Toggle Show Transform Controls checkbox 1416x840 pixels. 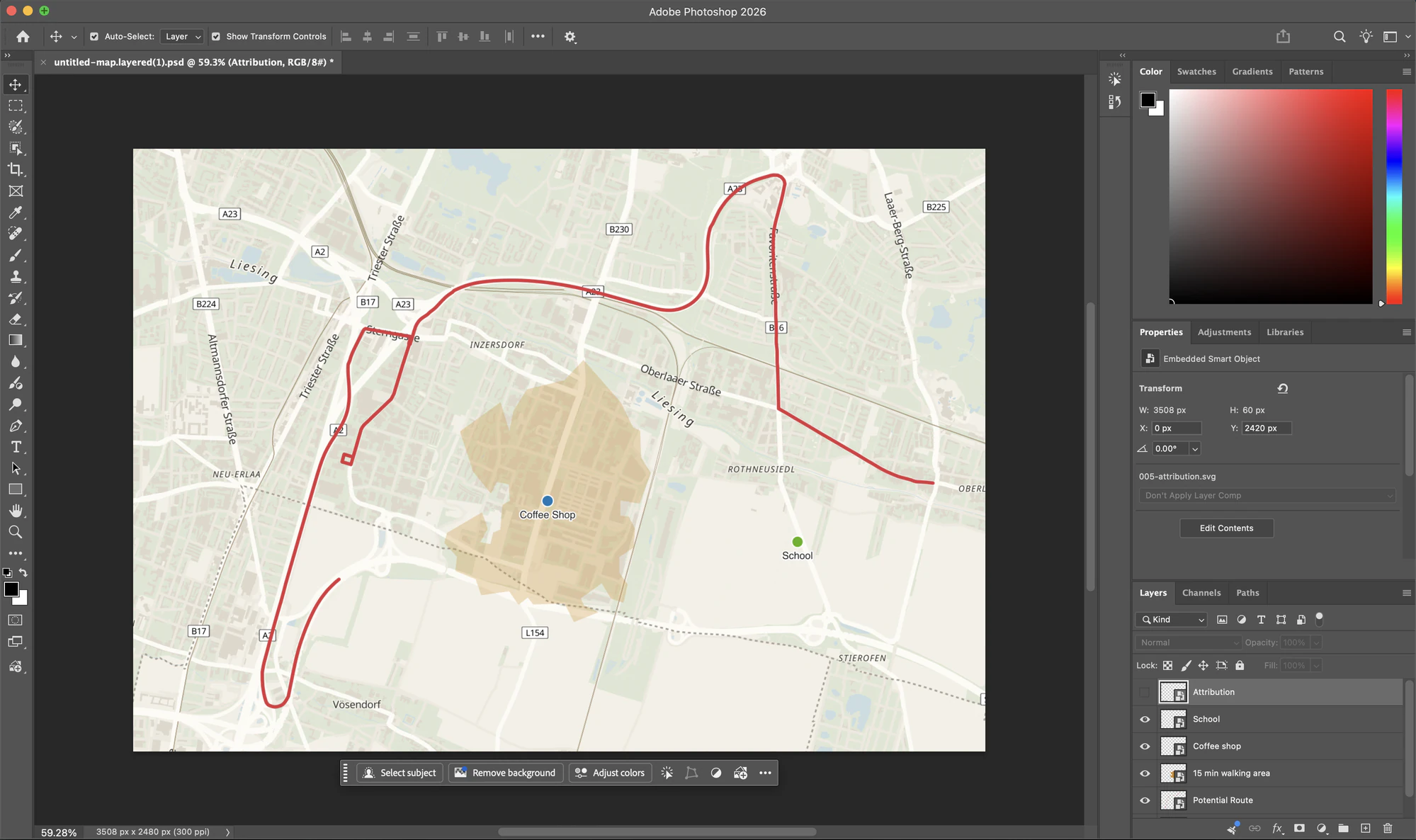[x=216, y=37]
